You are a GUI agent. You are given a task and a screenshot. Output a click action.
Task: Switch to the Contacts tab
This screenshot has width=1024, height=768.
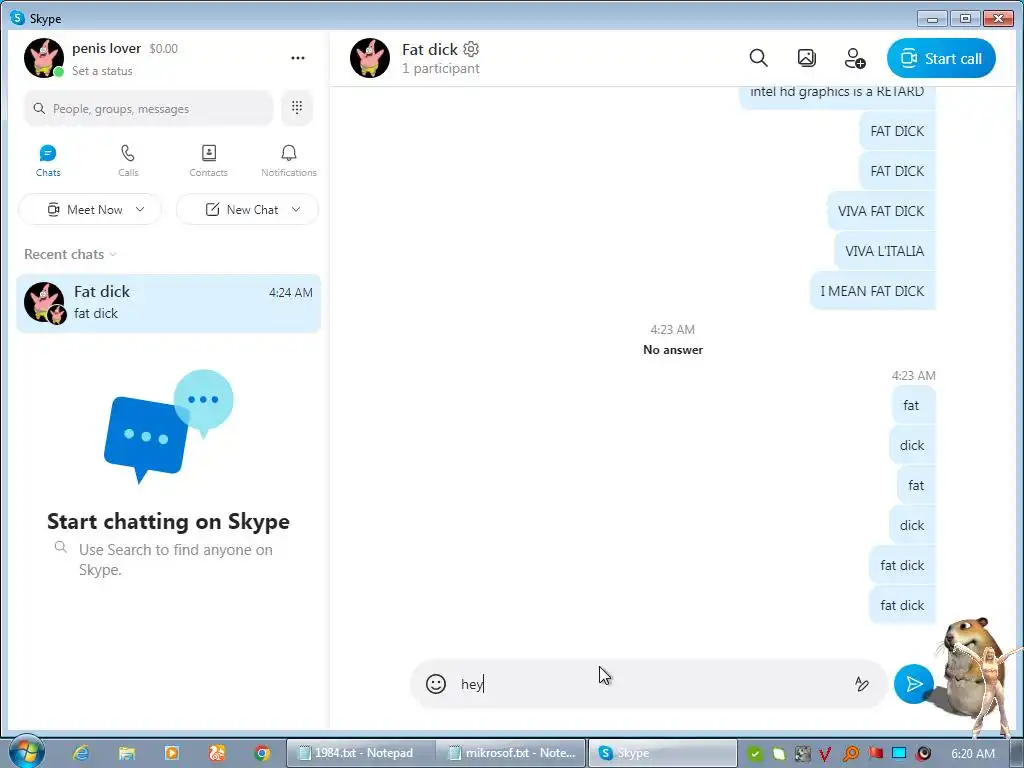[208, 161]
